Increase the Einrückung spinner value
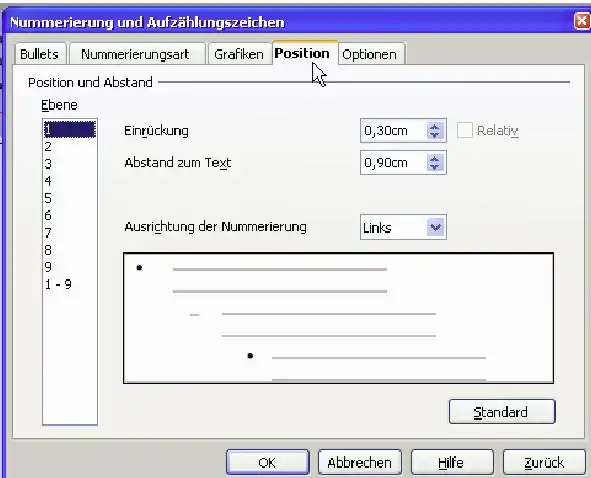 [x=434, y=127]
